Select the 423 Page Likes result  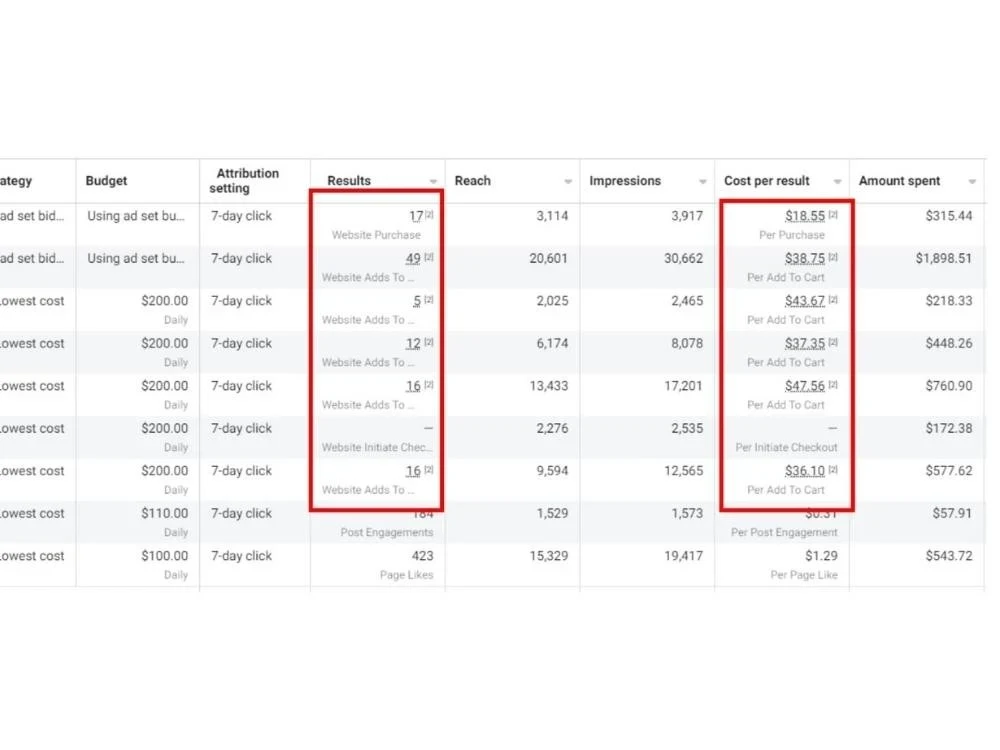[422, 555]
